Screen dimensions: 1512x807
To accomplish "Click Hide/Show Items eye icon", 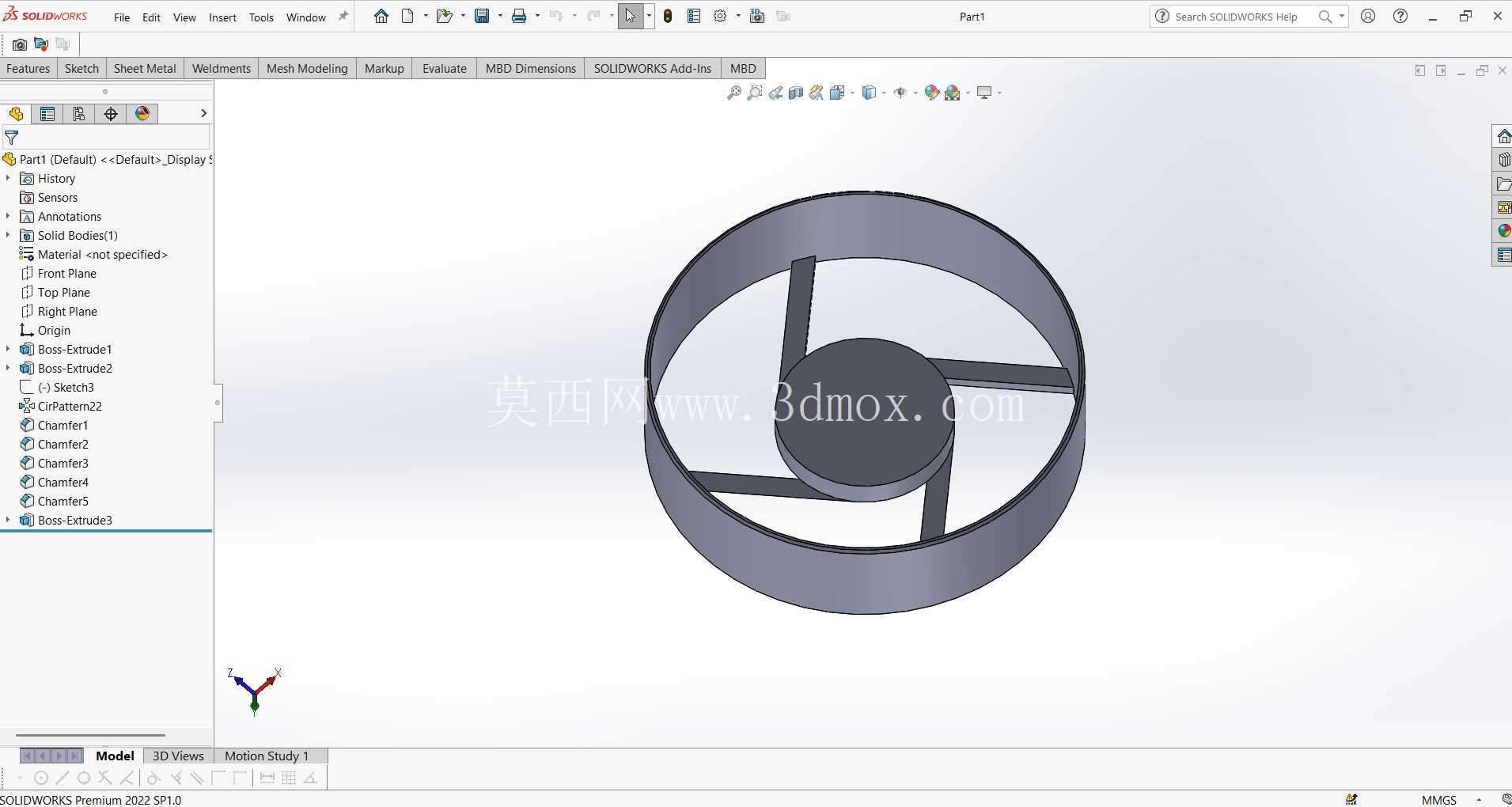I will pyautogui.click(x=900, y=93).
